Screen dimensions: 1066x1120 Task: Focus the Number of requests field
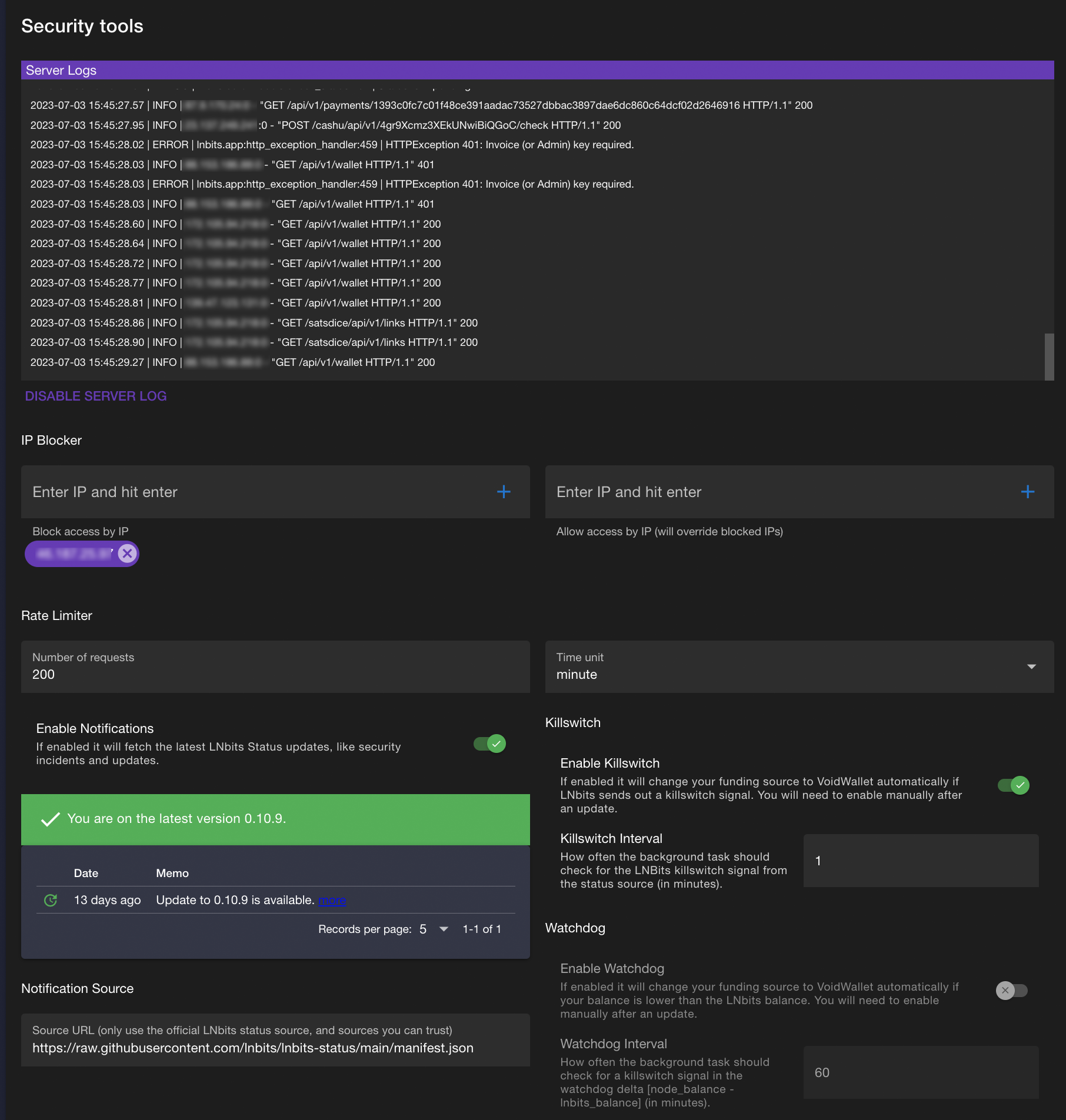pos(275,674)
